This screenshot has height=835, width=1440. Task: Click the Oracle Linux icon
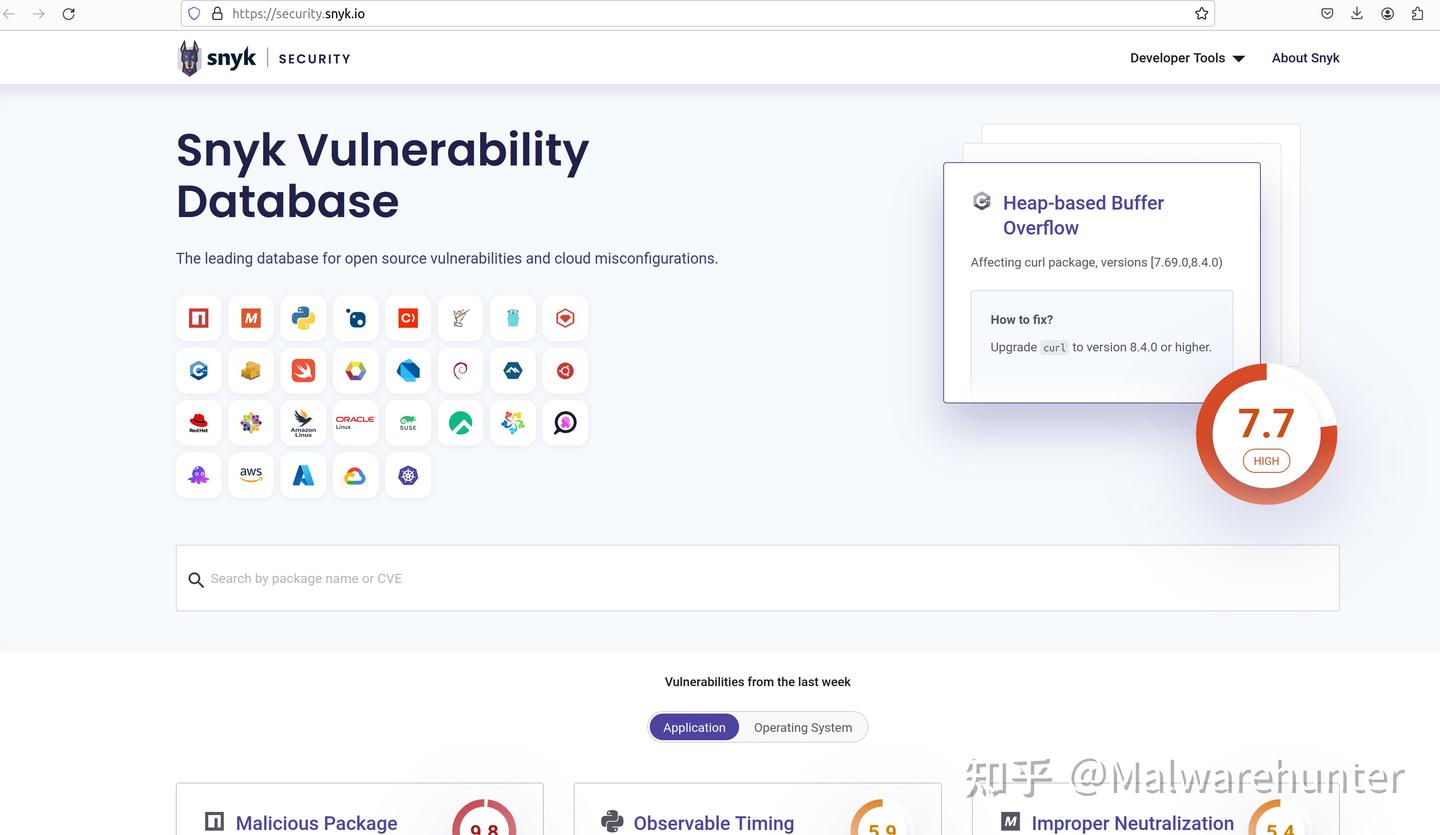tap(355, 423)
